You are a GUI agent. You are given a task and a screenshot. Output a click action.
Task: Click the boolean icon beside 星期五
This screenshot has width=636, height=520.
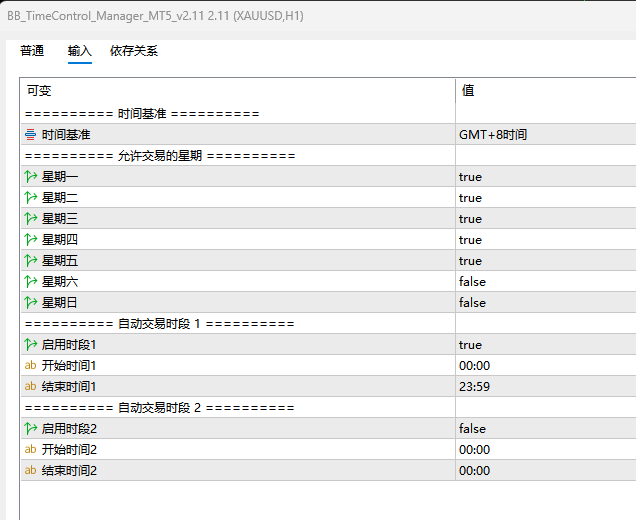(x=30, y=260)
